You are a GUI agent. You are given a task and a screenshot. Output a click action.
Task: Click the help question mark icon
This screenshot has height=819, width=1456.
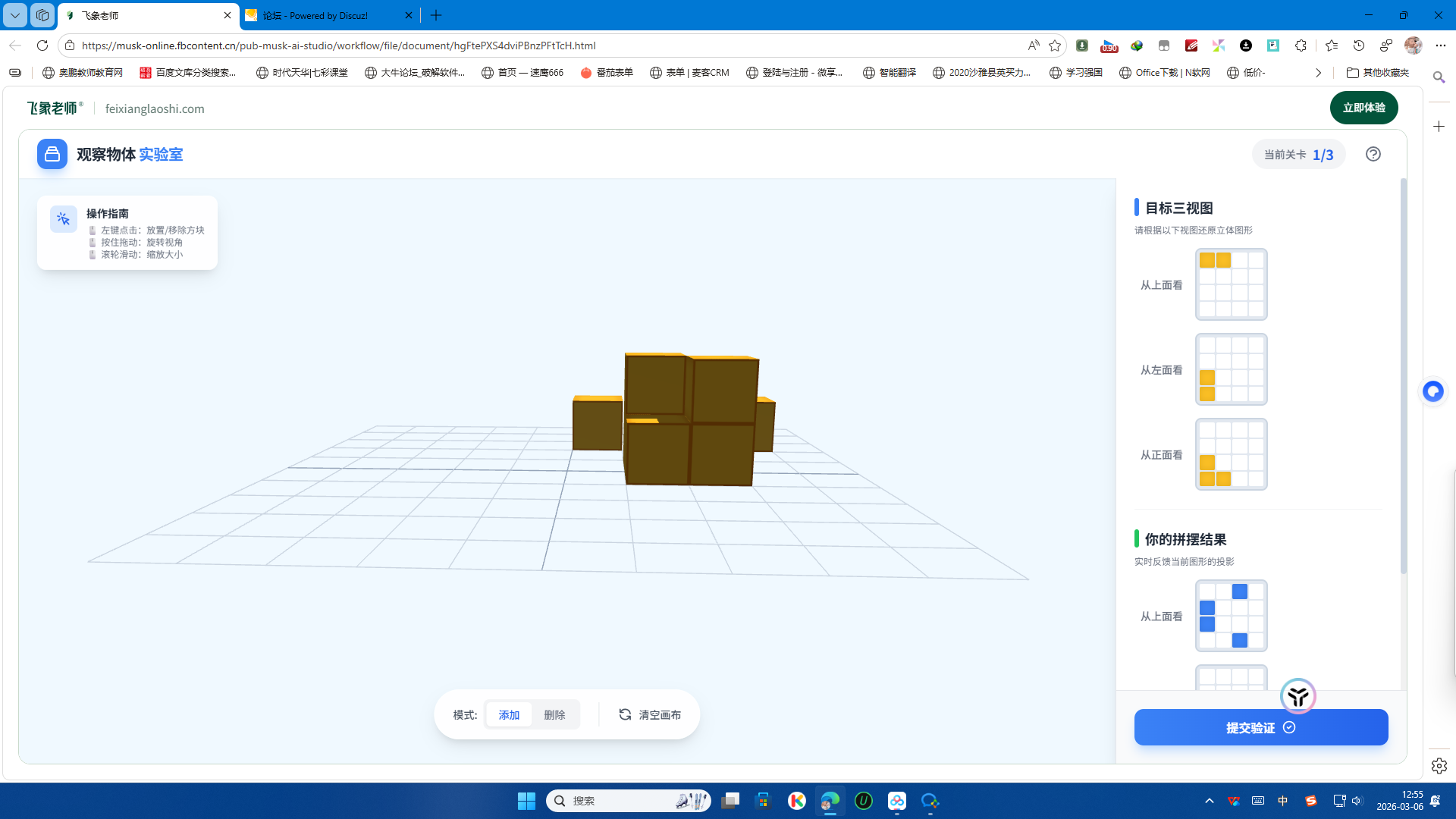1373,154
